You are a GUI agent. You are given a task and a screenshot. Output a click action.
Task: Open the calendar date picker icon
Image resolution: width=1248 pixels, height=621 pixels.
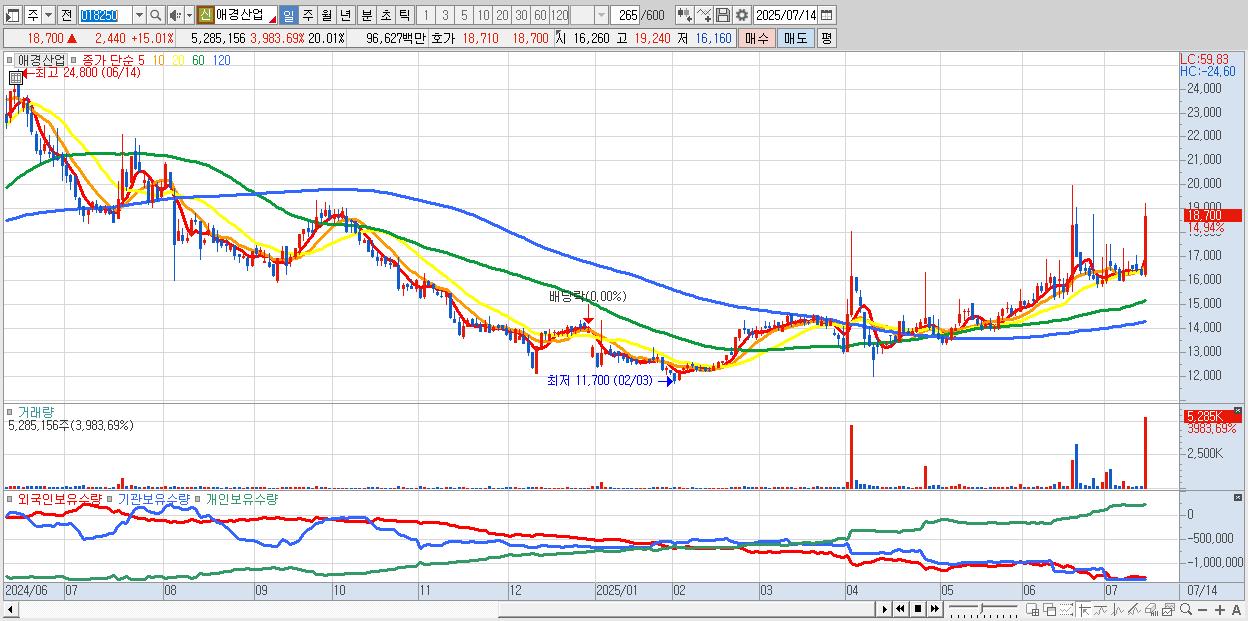(x=827, y=15)
